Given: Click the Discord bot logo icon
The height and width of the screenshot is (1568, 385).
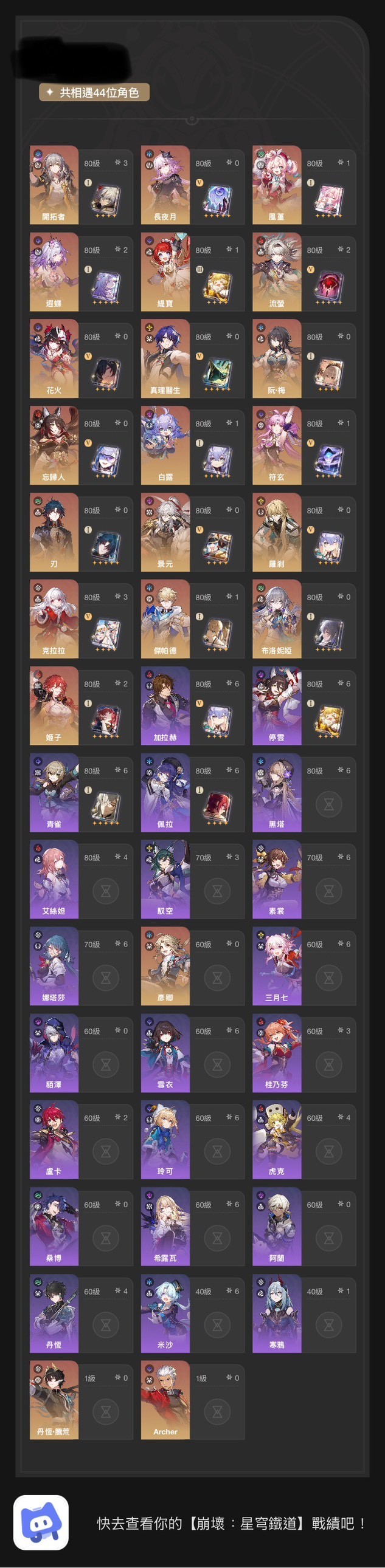Looking at the screenshot, I should pos(41,1522).
